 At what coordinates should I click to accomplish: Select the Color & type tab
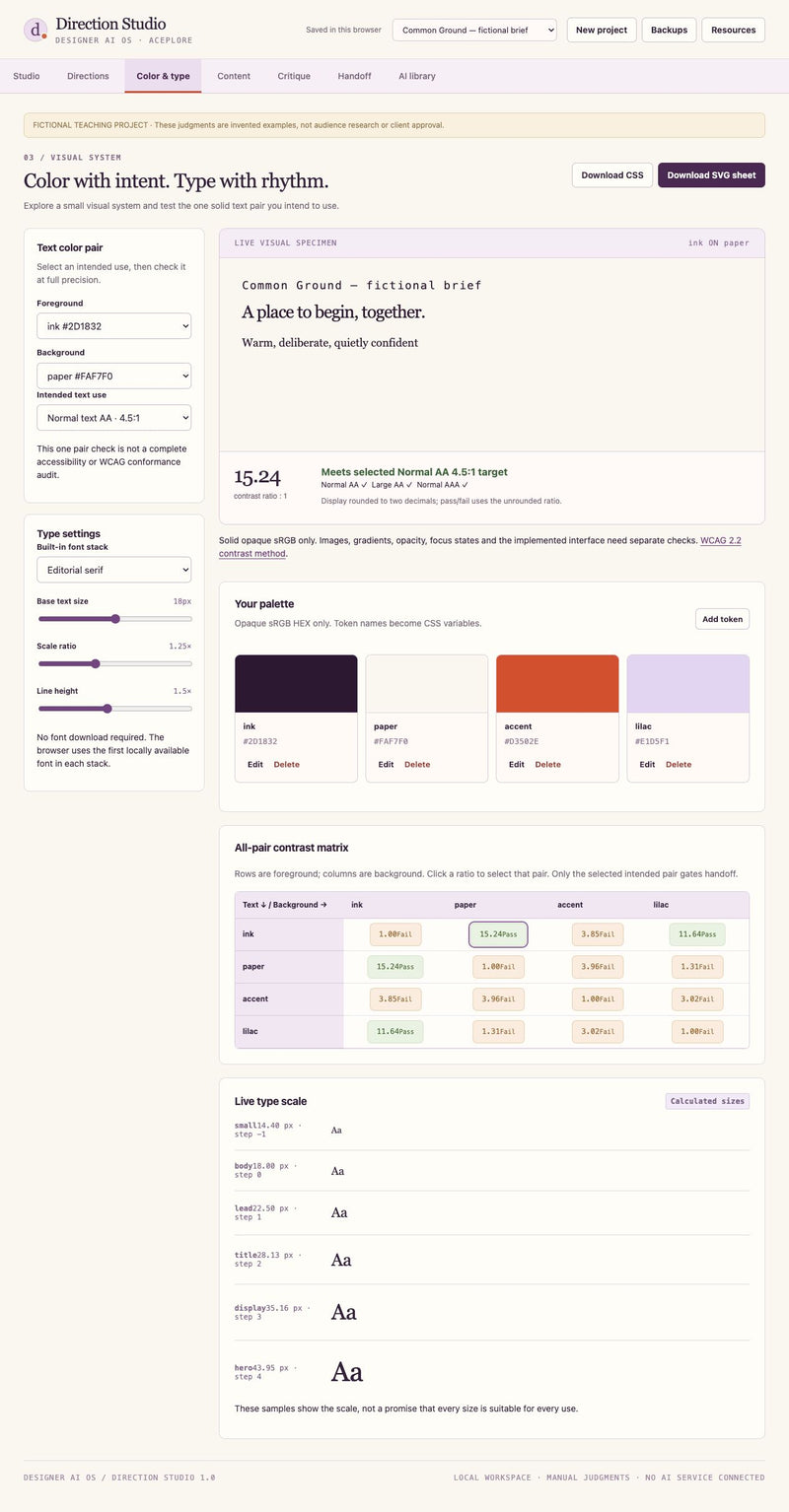tap(163, 76)
